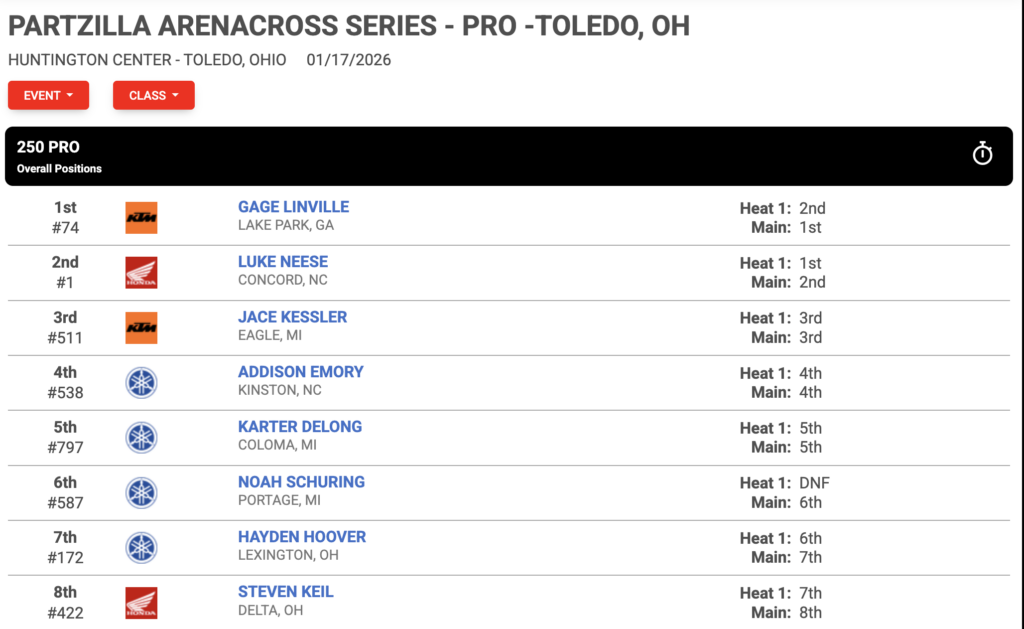Viewport: 1024px width, 629px height.
Task: Click the stopwatch icon in 250 PRO header
Action: pyautogui.click(x=982, y=153)
